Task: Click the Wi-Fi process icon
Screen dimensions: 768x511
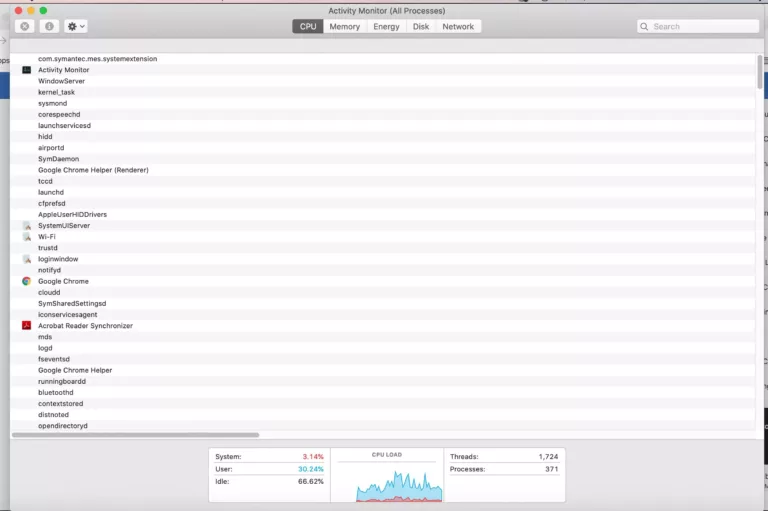Action: pos(27,237)
